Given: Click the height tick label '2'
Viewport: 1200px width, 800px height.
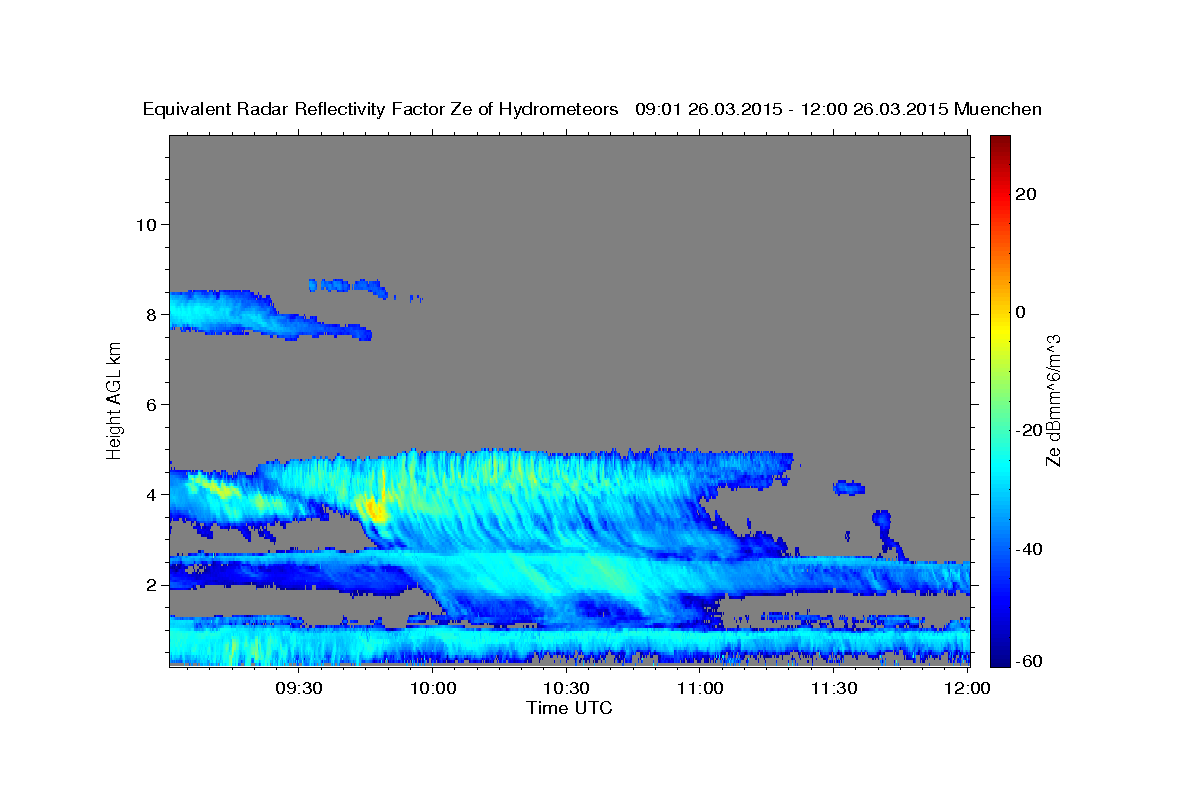Looking at the screenshot, I should point(152,585).
